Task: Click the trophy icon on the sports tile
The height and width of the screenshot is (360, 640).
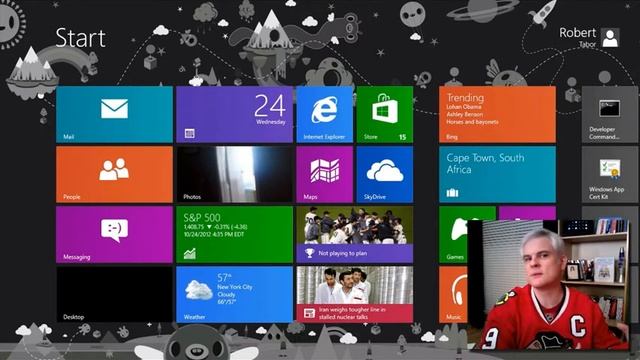Action: point(310,253)
